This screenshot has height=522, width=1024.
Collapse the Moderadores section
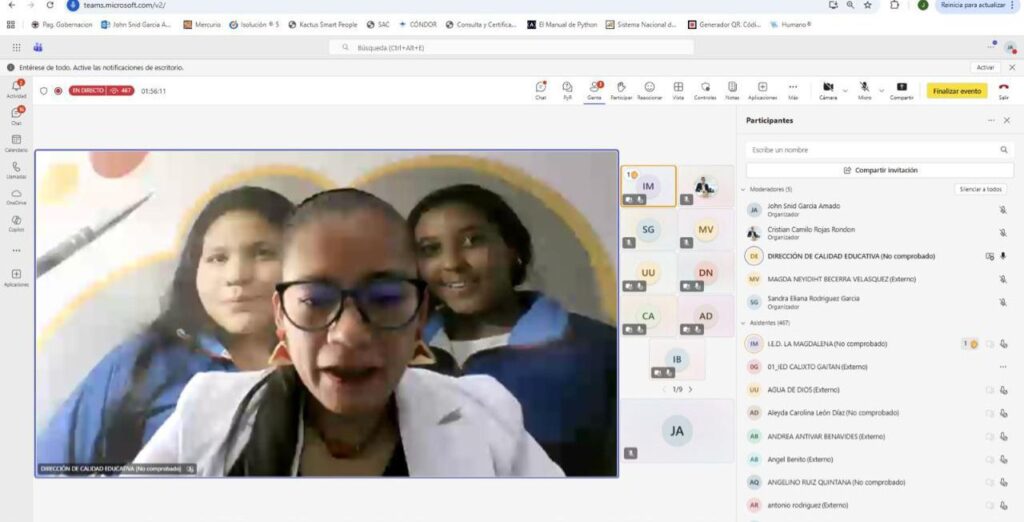click(x=743, y=189)
